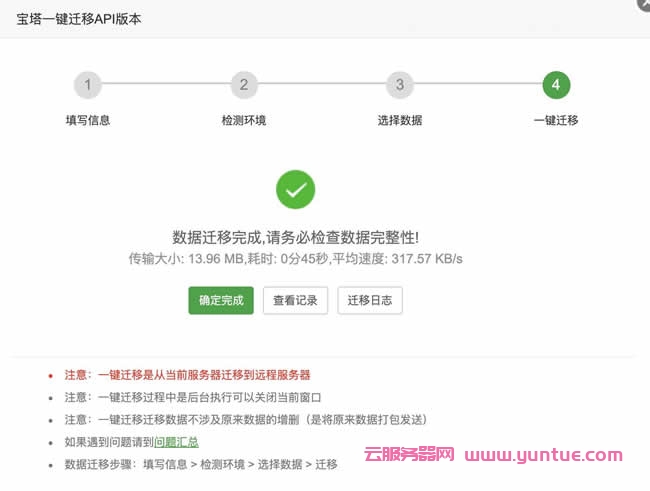Click the red 注意 warning note

pos(187,375)
